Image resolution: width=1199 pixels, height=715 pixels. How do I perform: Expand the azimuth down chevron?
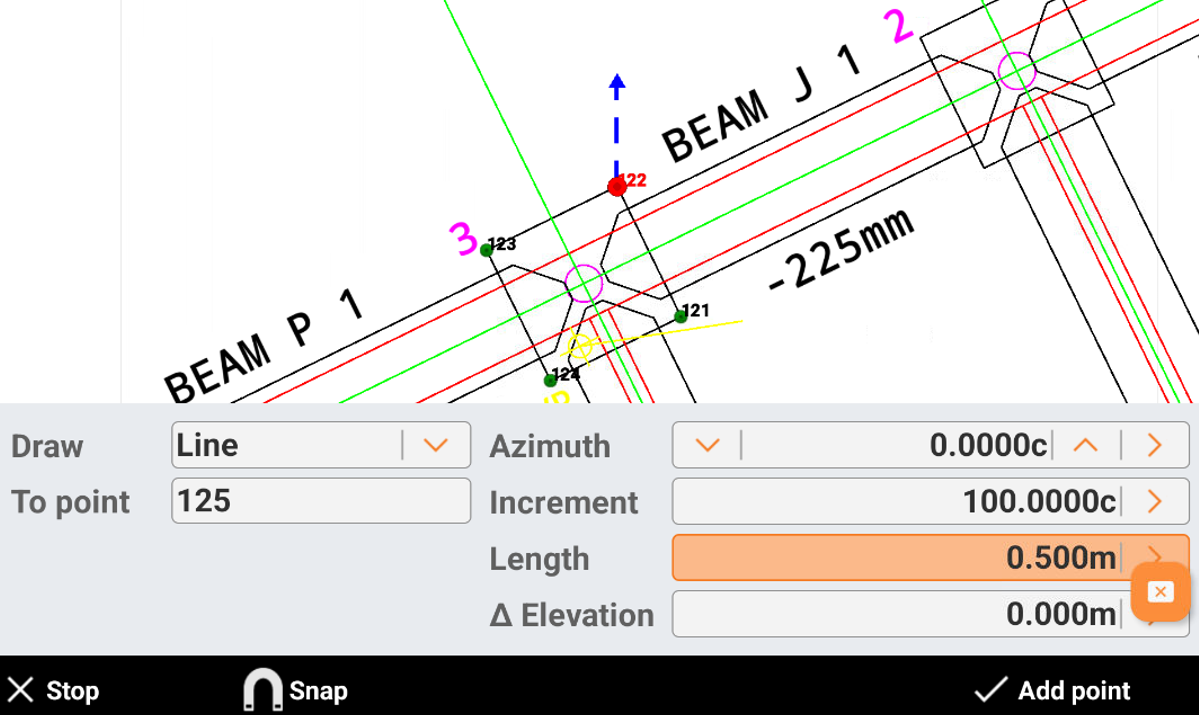tap(706, 445)
